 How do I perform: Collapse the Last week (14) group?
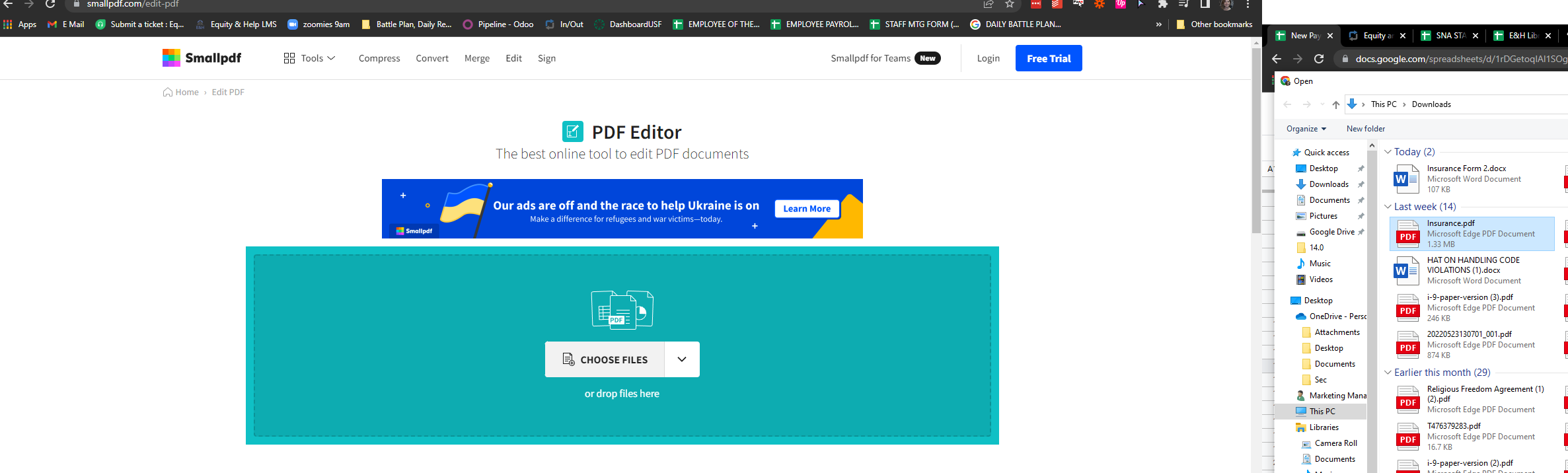1388,207
